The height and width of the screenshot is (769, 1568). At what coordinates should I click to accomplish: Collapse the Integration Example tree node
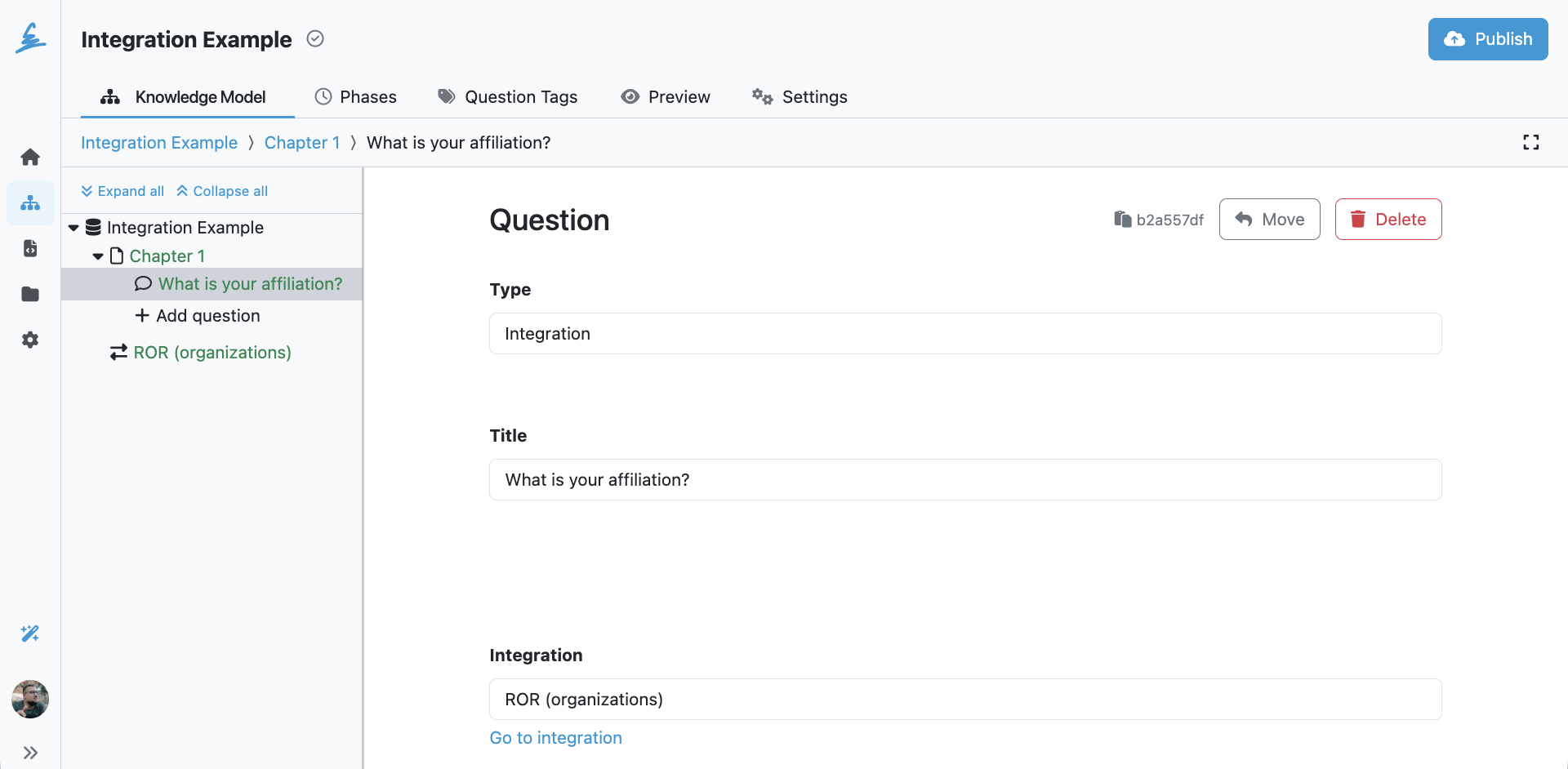(73, 228)
